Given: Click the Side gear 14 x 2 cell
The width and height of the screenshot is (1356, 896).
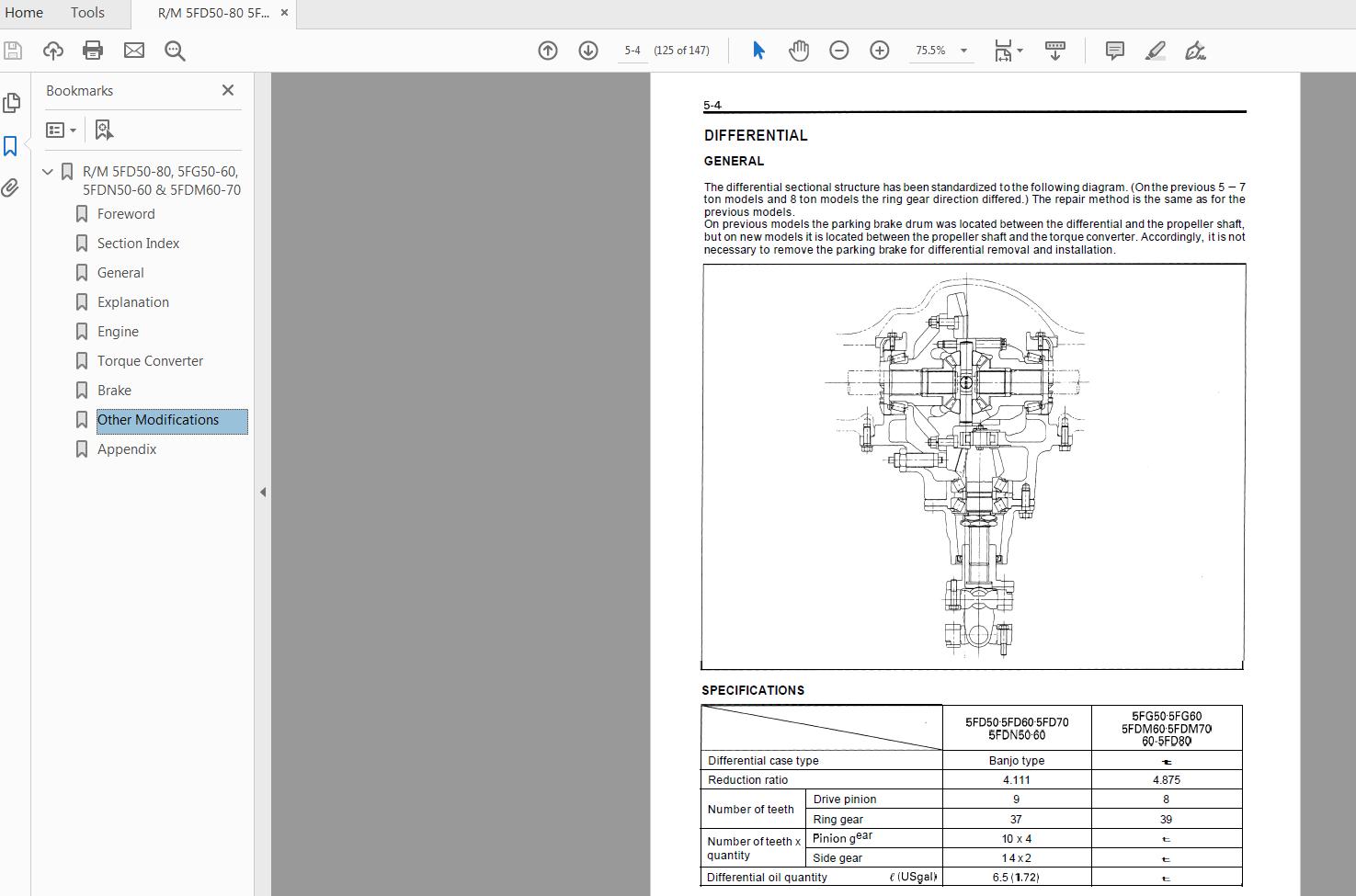Looking at the screenshot, I should coord(1017,858).
